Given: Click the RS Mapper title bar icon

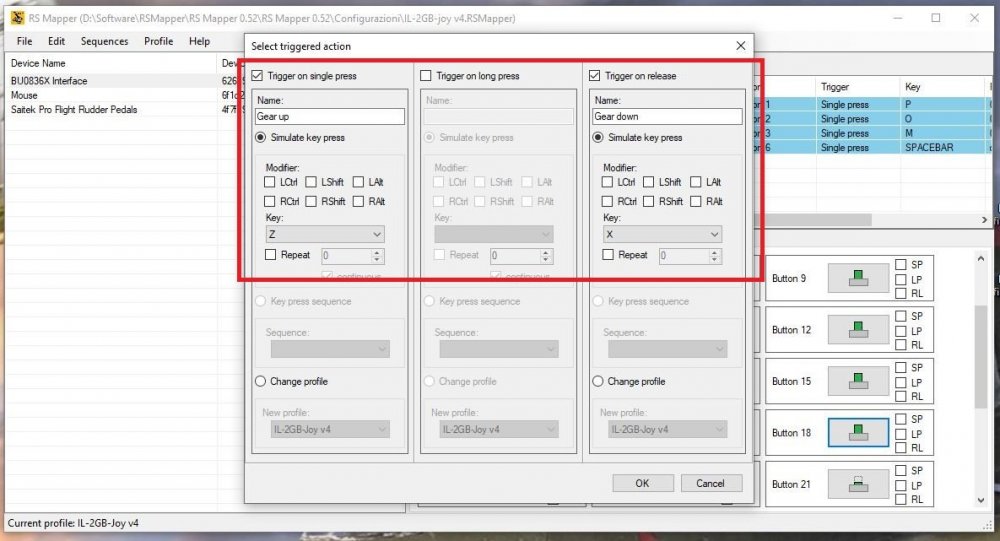Looking at the screenshot, I should (x=17, y=18).
